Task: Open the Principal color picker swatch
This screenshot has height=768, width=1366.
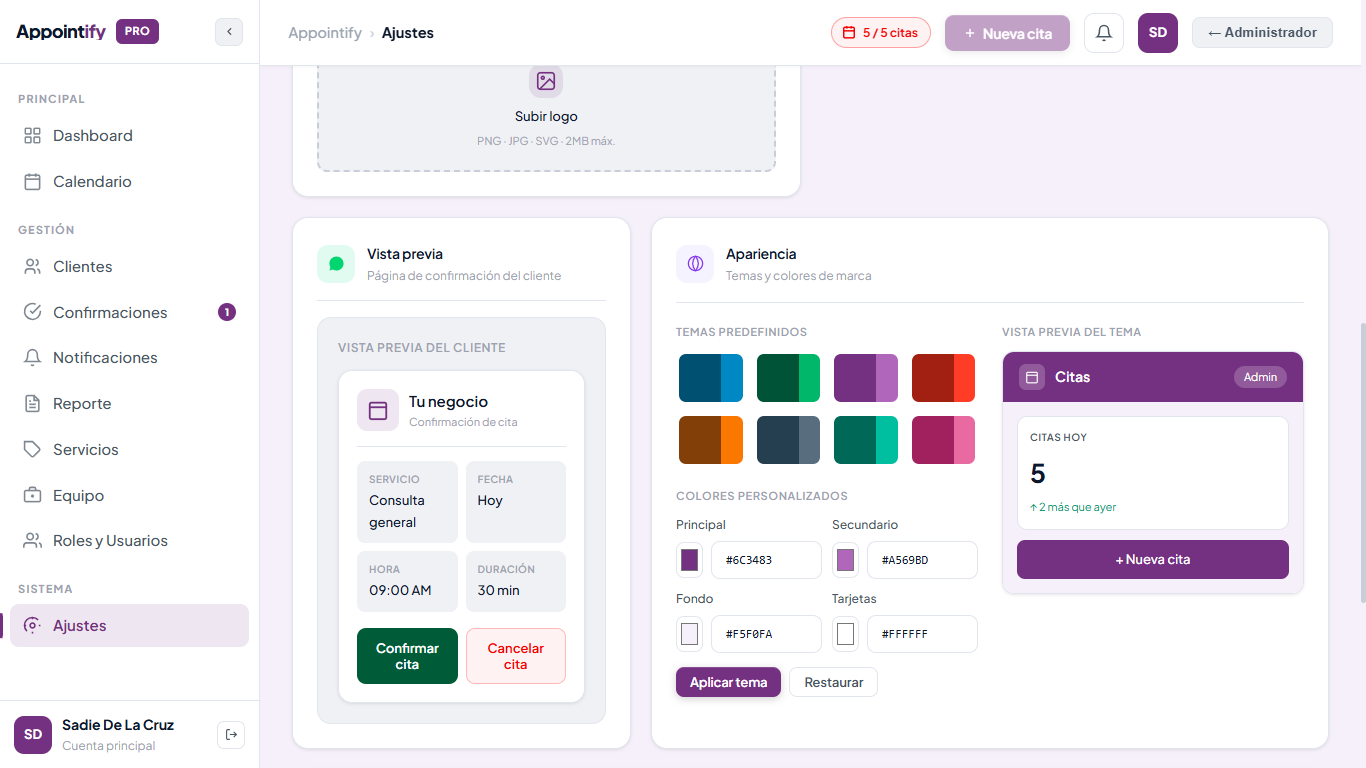Action: [689, 560]
